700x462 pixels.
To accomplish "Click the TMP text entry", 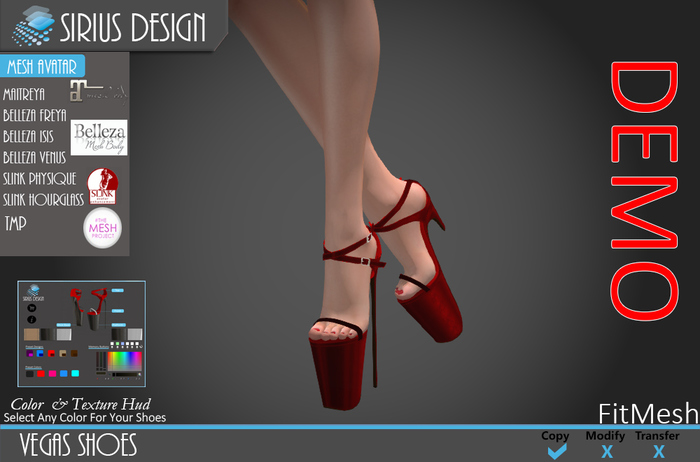I will tap(16, 223).
